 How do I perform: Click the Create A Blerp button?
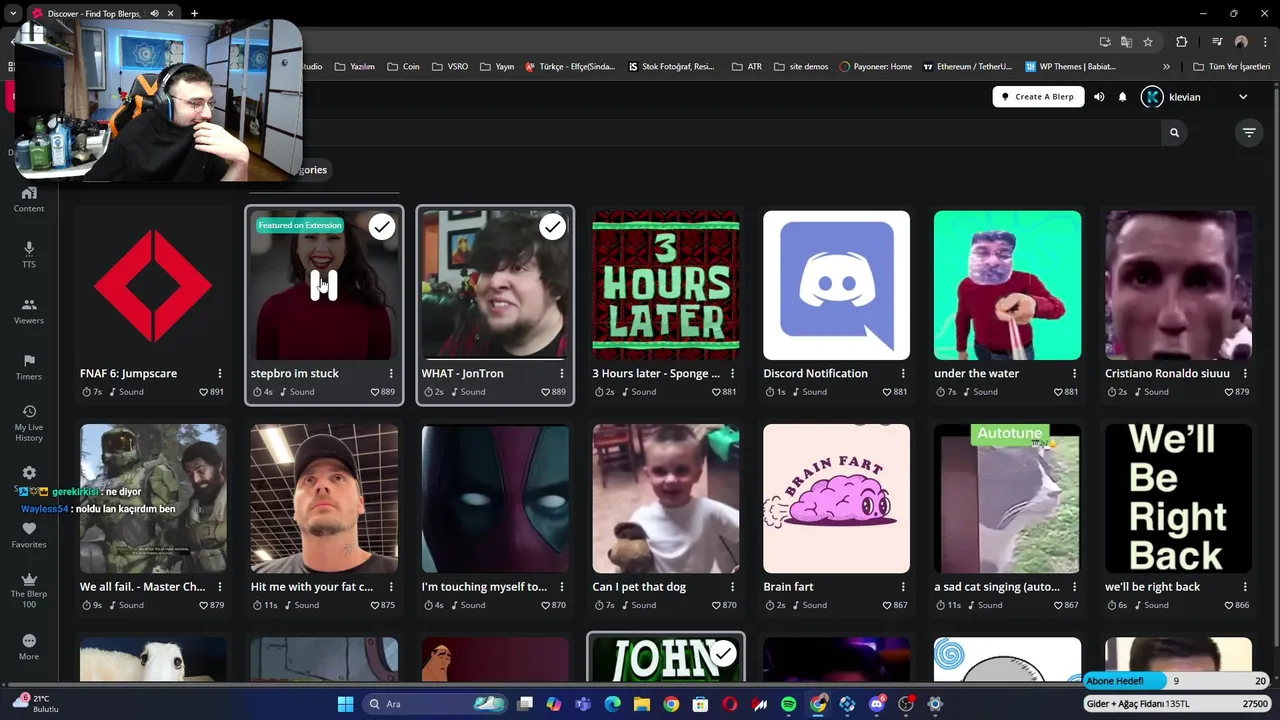point(1038,97)
